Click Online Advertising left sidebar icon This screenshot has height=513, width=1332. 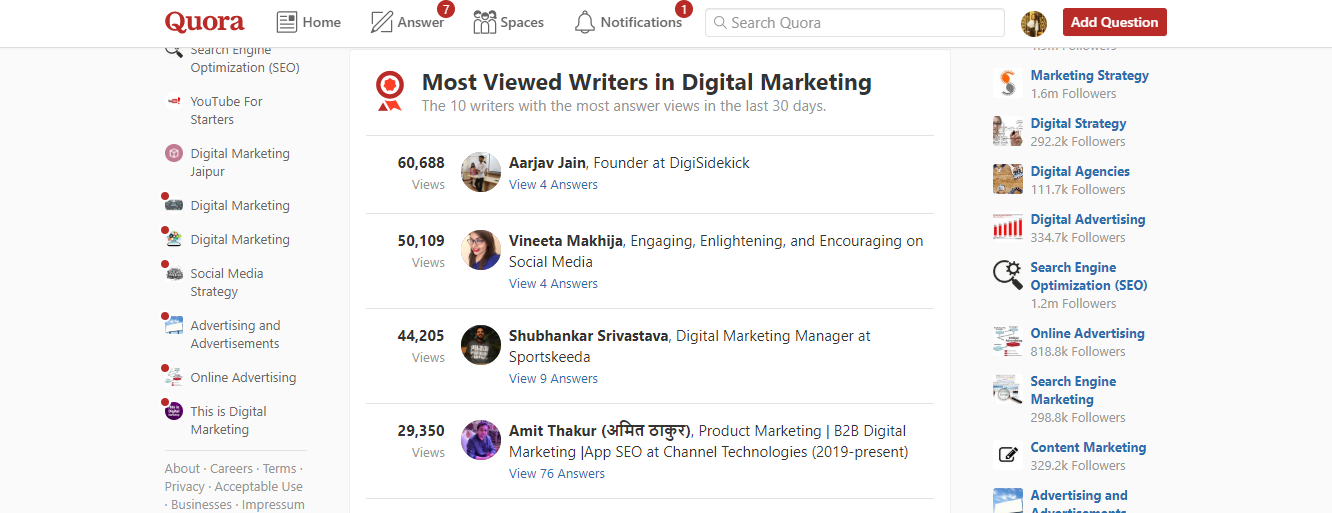tap(174, 377)
